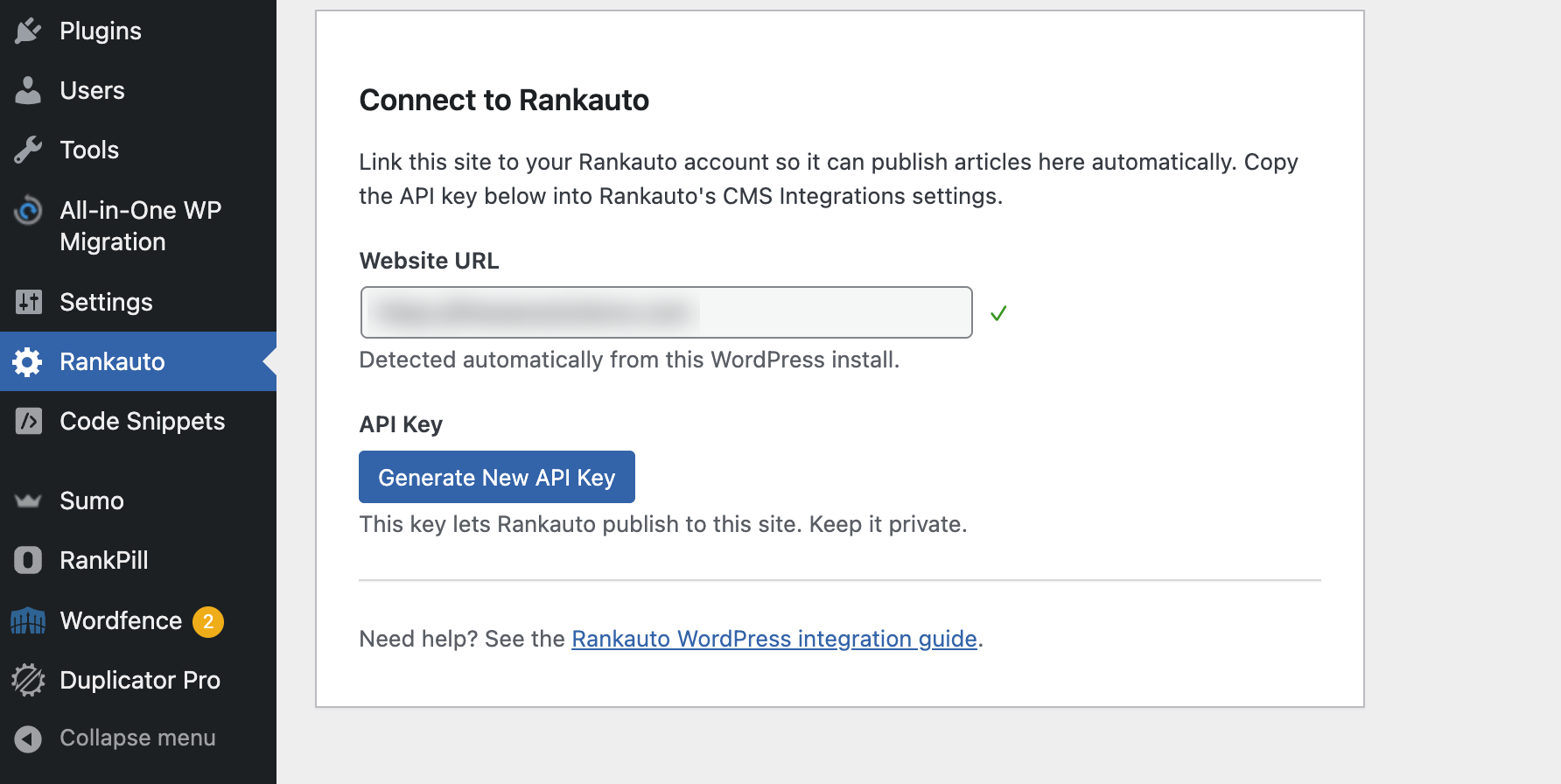1561x784 pixels.
Task: Click the Plugins plug icon
Action: point(28,31)
